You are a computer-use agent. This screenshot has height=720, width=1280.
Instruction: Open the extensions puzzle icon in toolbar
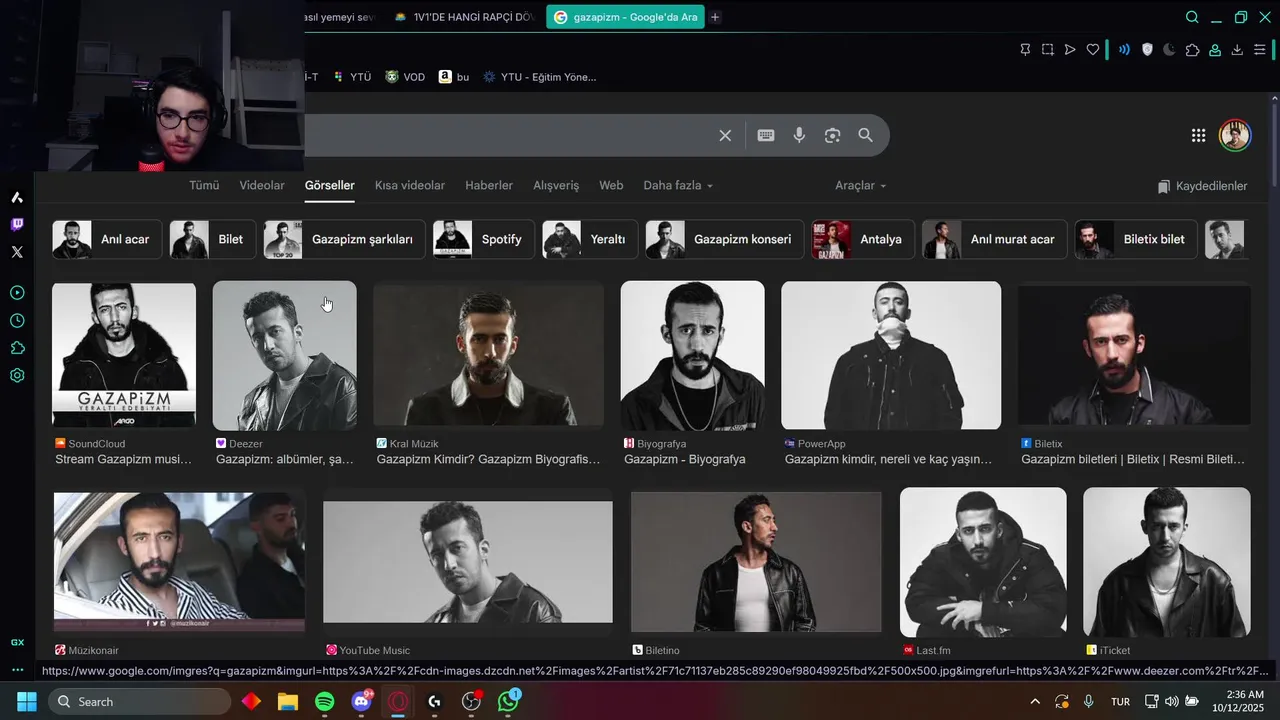pyautogui.click(x=1192, y=49)
